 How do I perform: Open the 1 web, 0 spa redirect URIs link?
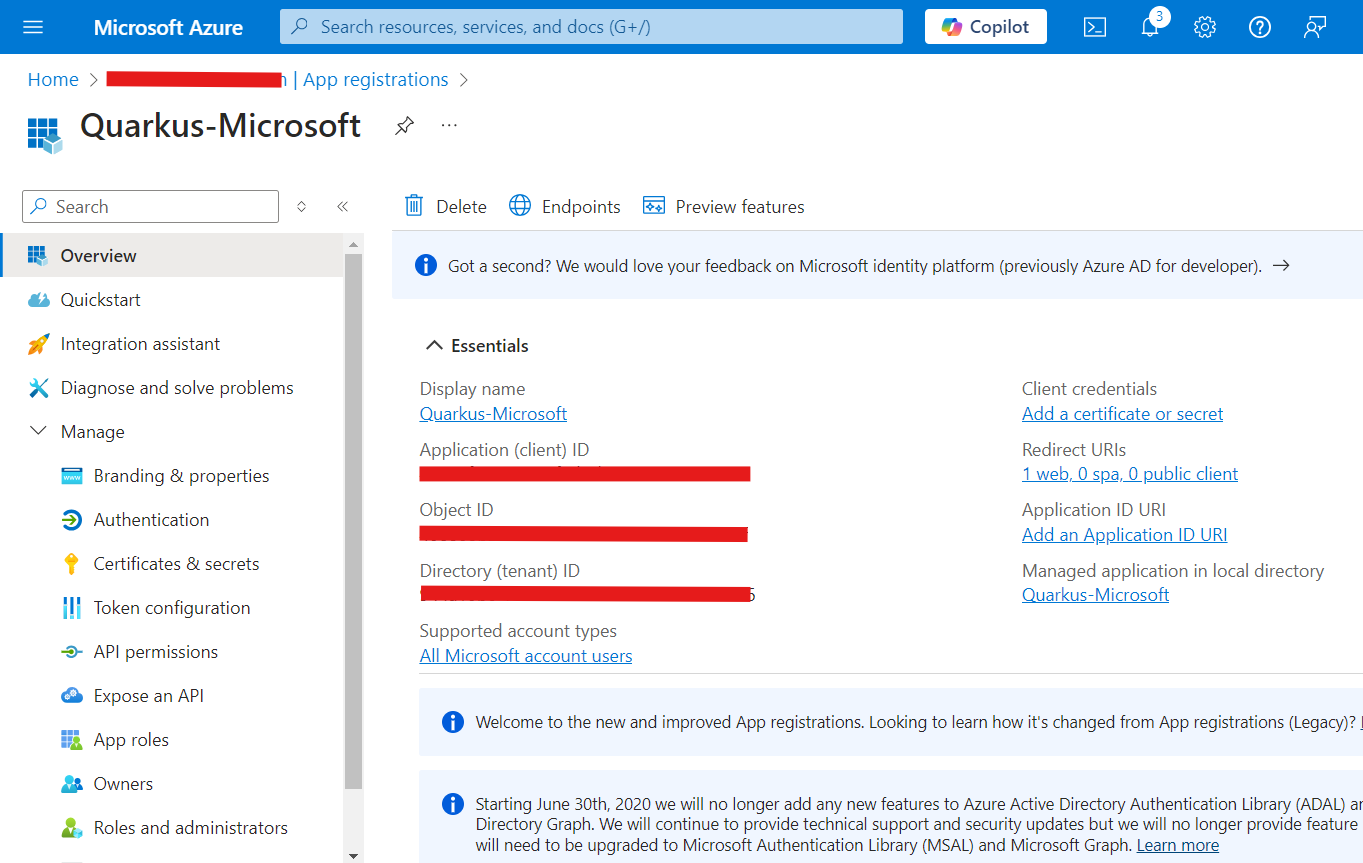1129,473
